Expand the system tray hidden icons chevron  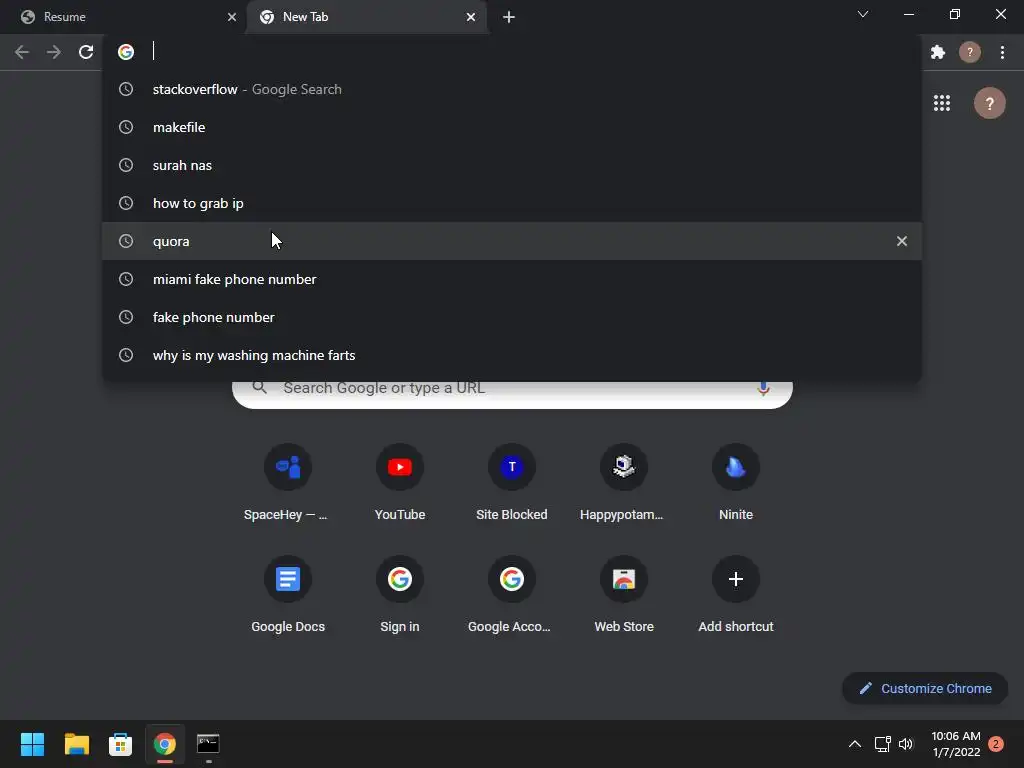click(x=854, y=744)
